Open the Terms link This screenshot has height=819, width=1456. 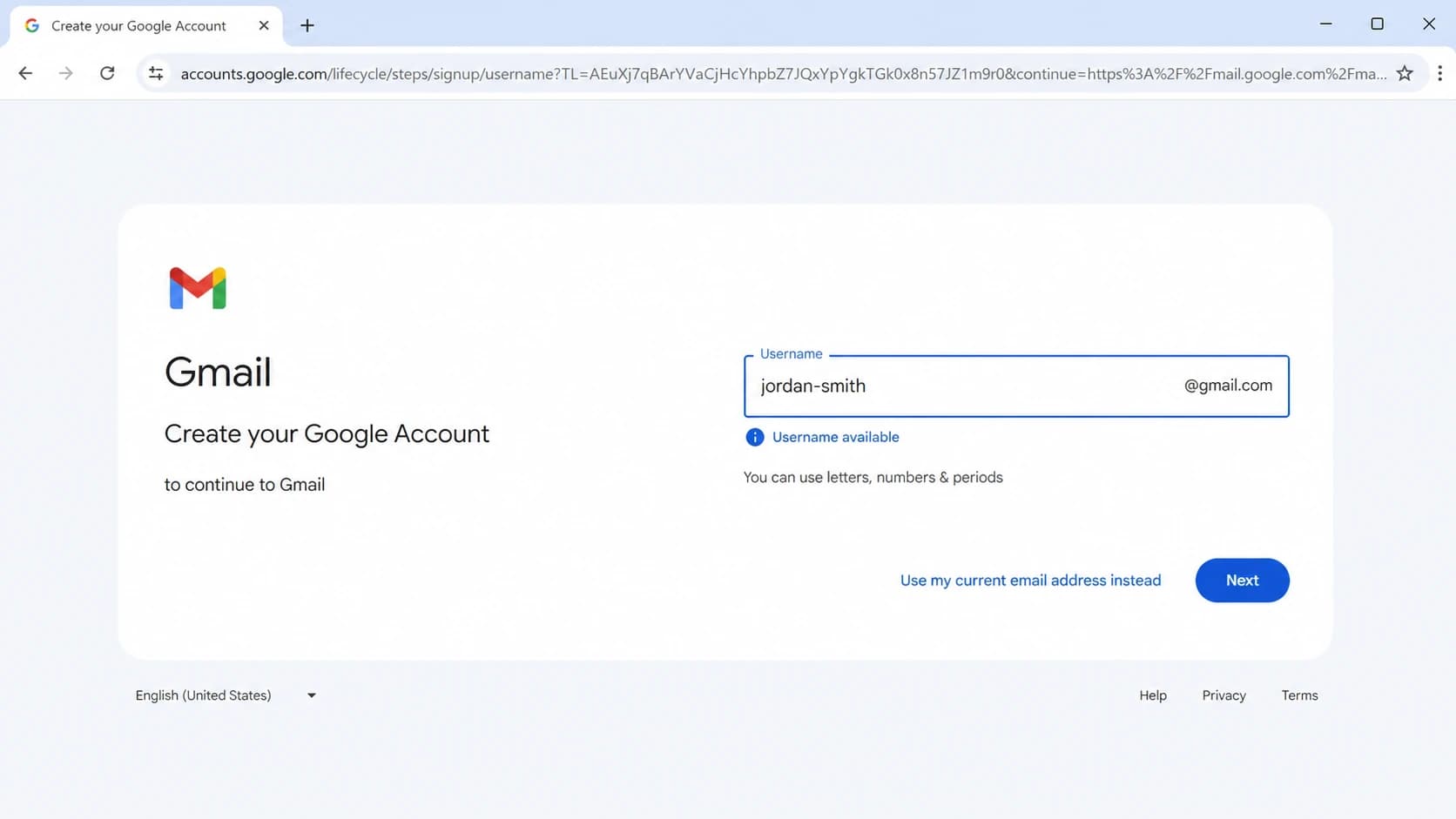point(1299,695)
